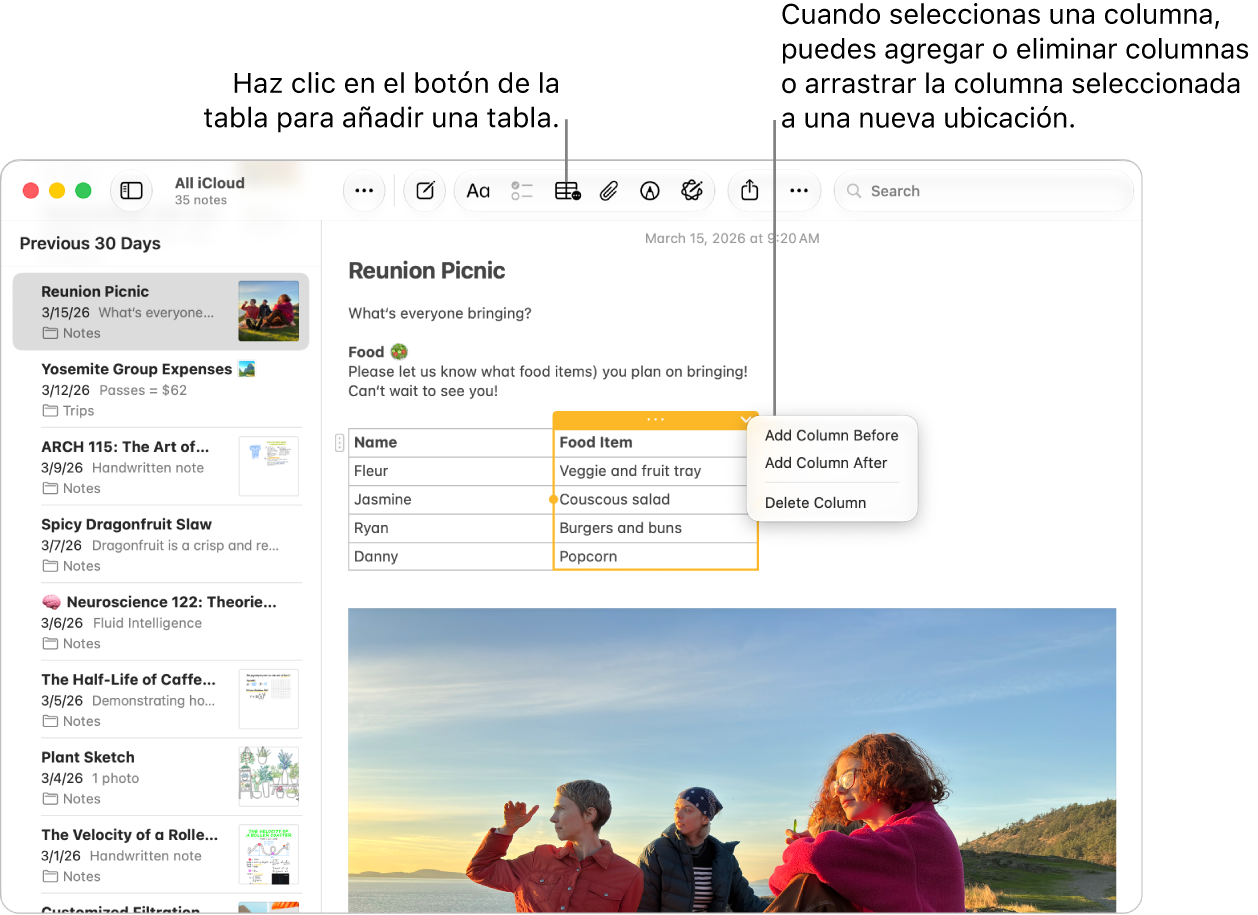
Task: Click the "Veggie and fruit tray" cell
Action: 655,471
